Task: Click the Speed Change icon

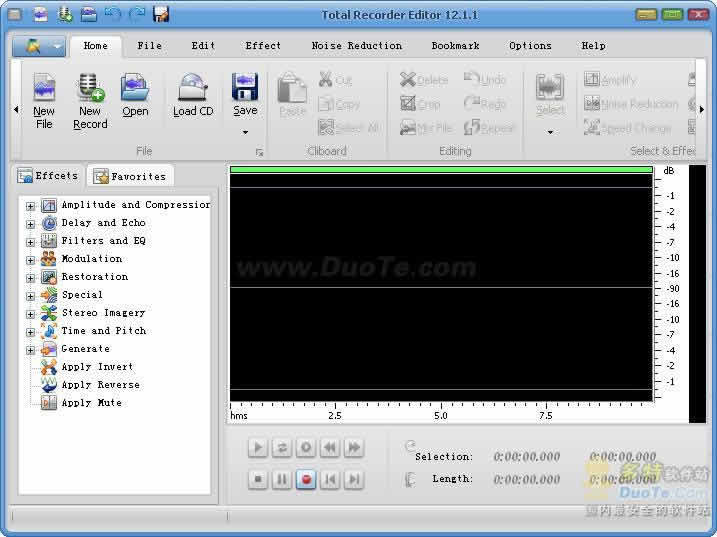Action: [x=592, y=128]
